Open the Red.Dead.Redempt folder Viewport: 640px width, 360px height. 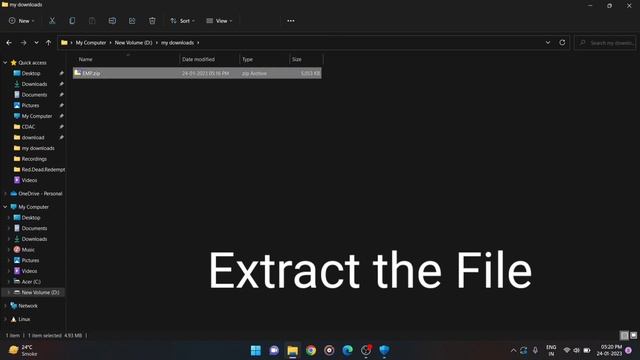tap(43, 169)
